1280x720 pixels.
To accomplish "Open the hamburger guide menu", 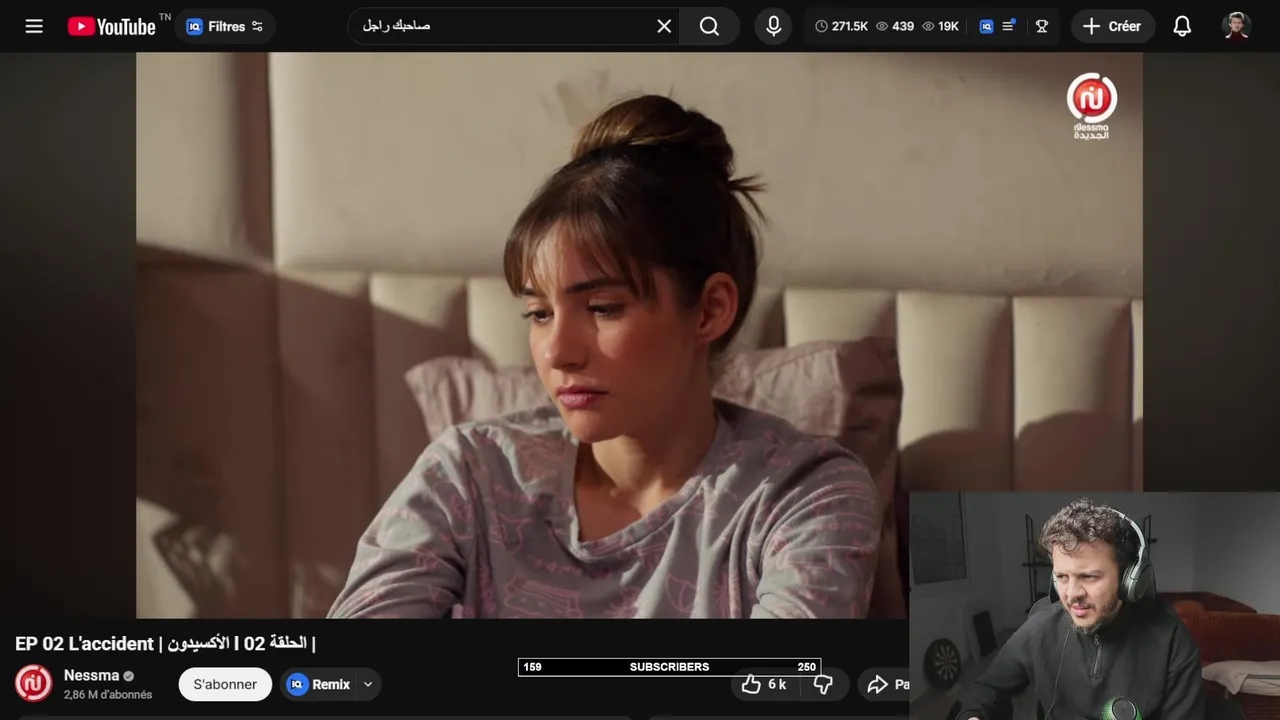I will coord(34,26).
